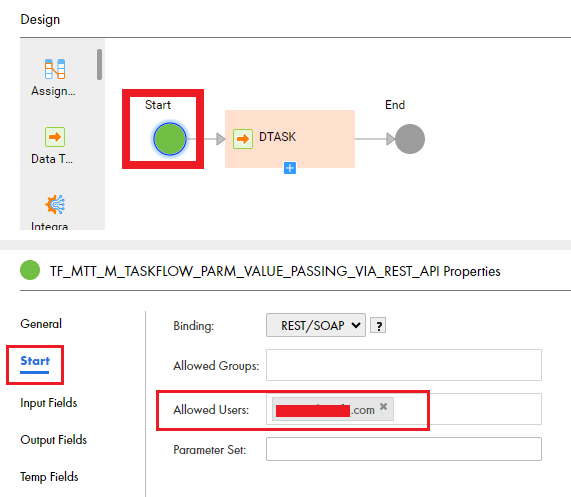Click the Allowed Users label

[211, 410]
